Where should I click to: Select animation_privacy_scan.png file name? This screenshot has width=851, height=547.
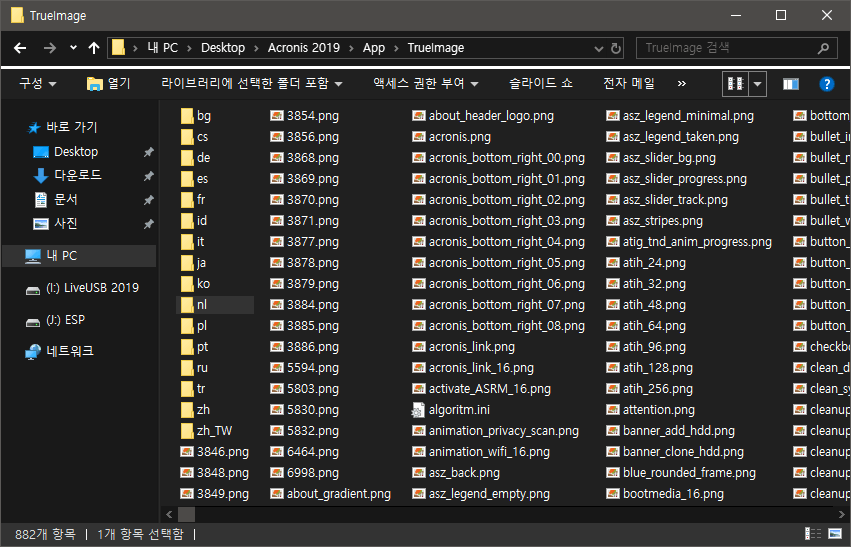click(504, 431)
